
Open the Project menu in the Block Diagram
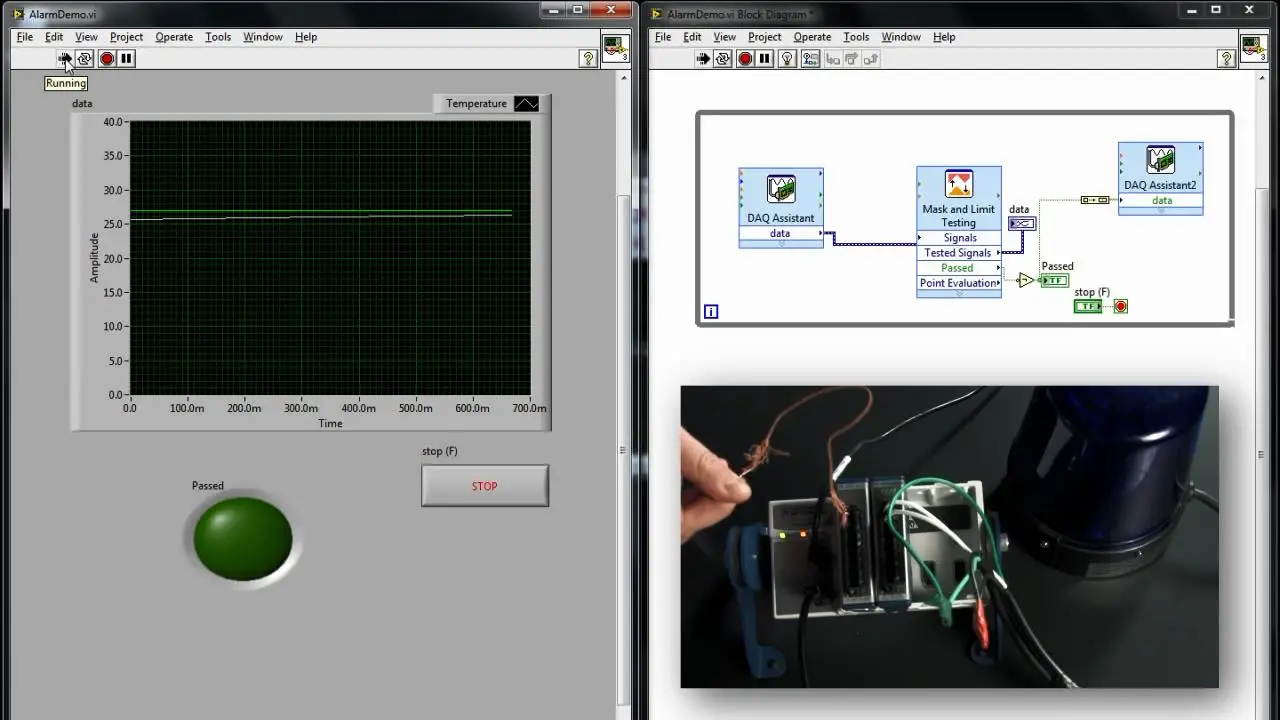pos(764,37)
